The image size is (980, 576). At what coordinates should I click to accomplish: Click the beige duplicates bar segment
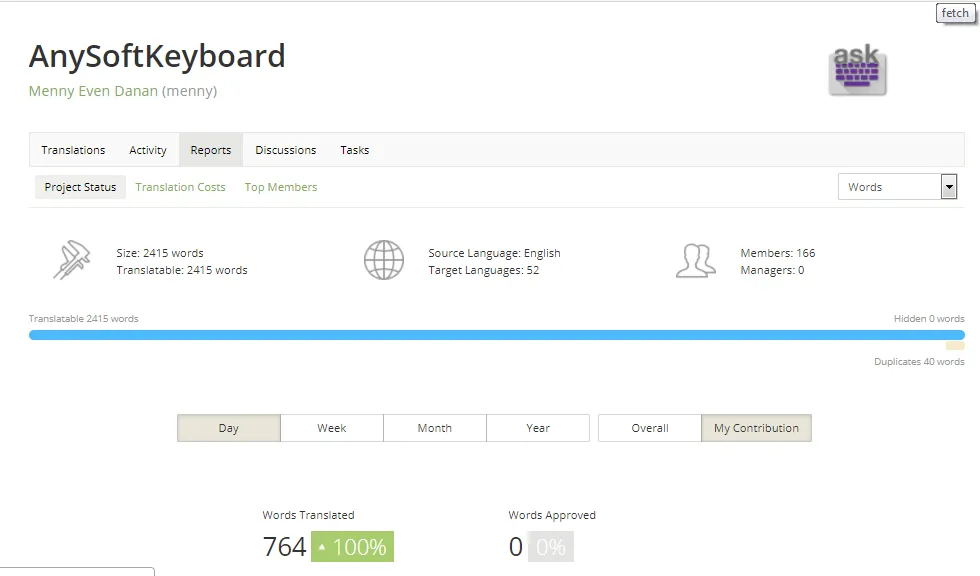(955, 346)
